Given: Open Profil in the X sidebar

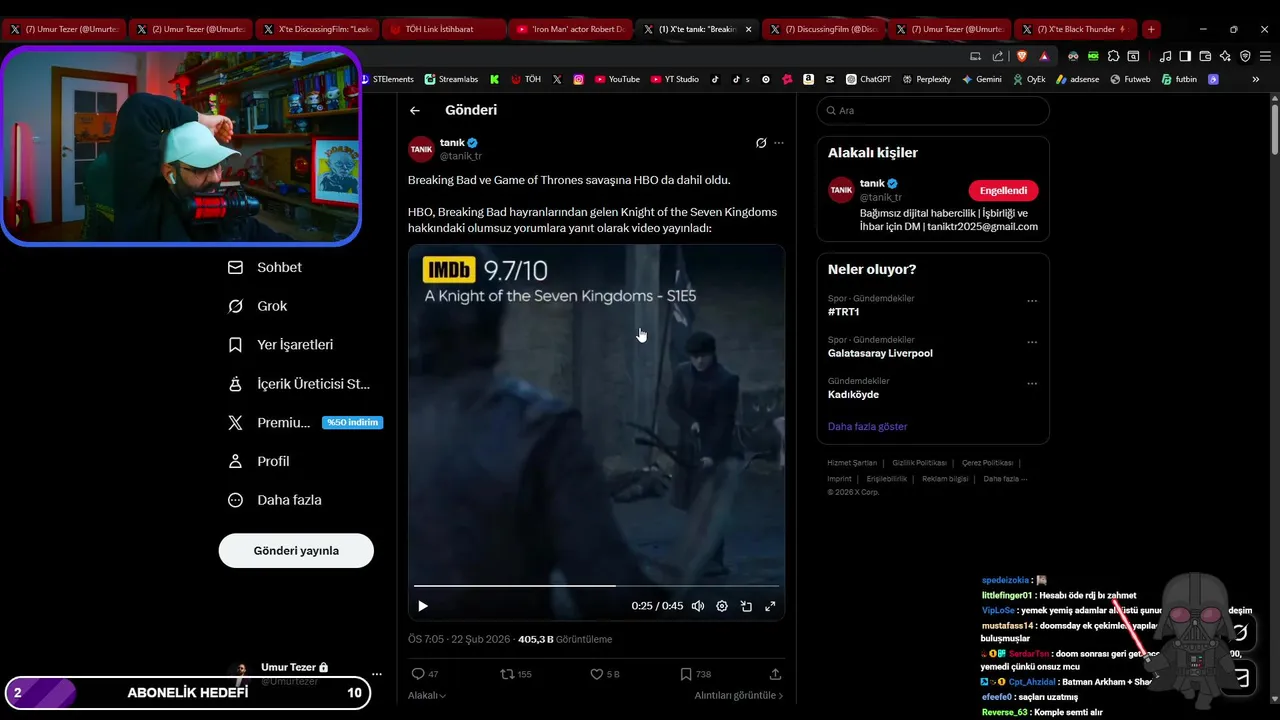Looking at the screenshot, I should [x=259, y=461].
